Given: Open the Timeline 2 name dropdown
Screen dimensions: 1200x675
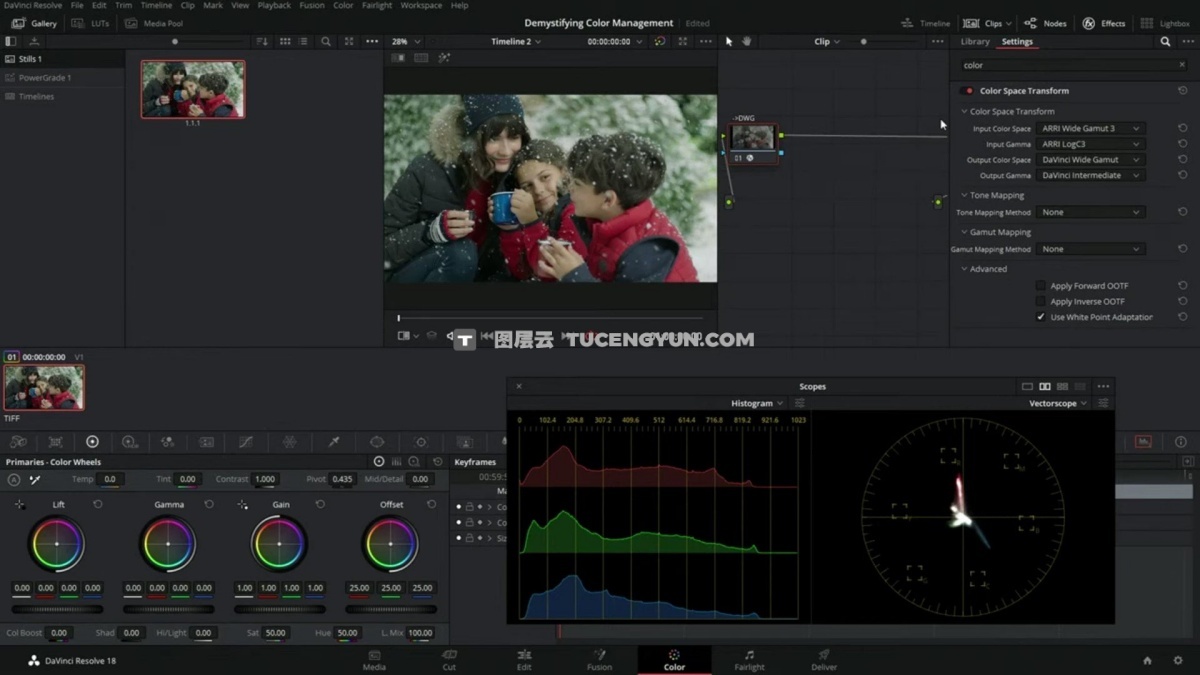Looking at the screenshot, I should 516,42.
